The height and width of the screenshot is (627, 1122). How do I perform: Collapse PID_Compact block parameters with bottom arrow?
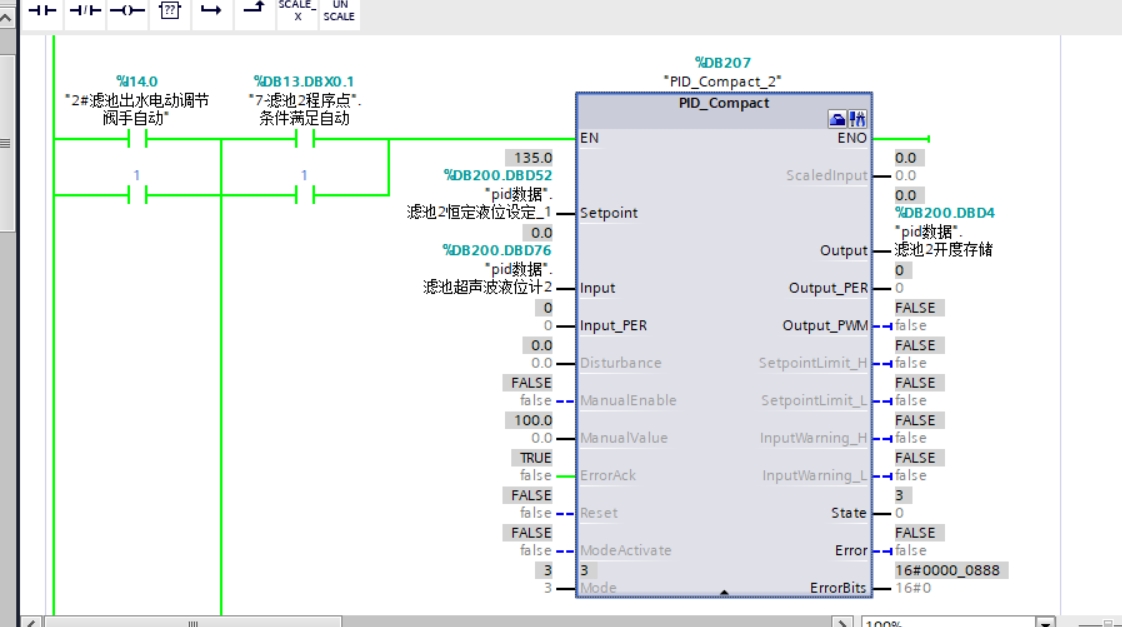pos(724,592)
